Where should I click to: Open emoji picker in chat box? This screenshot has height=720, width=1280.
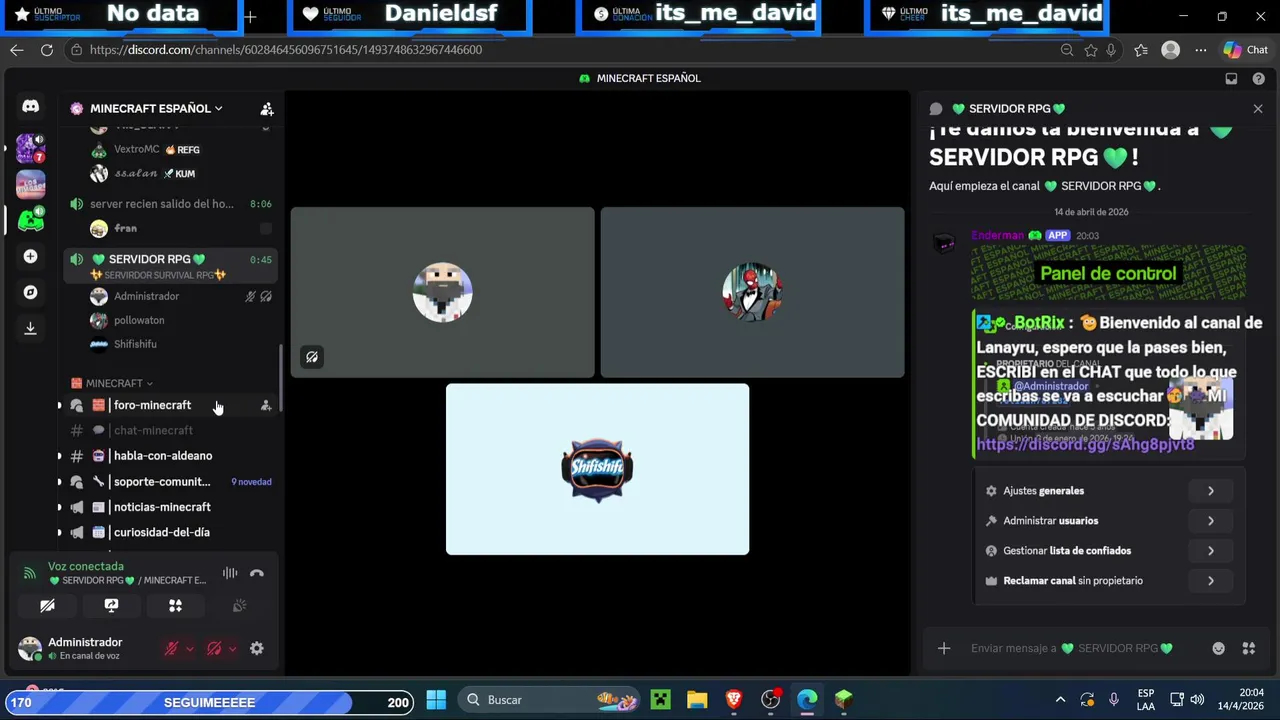[x=1218, y=648]
